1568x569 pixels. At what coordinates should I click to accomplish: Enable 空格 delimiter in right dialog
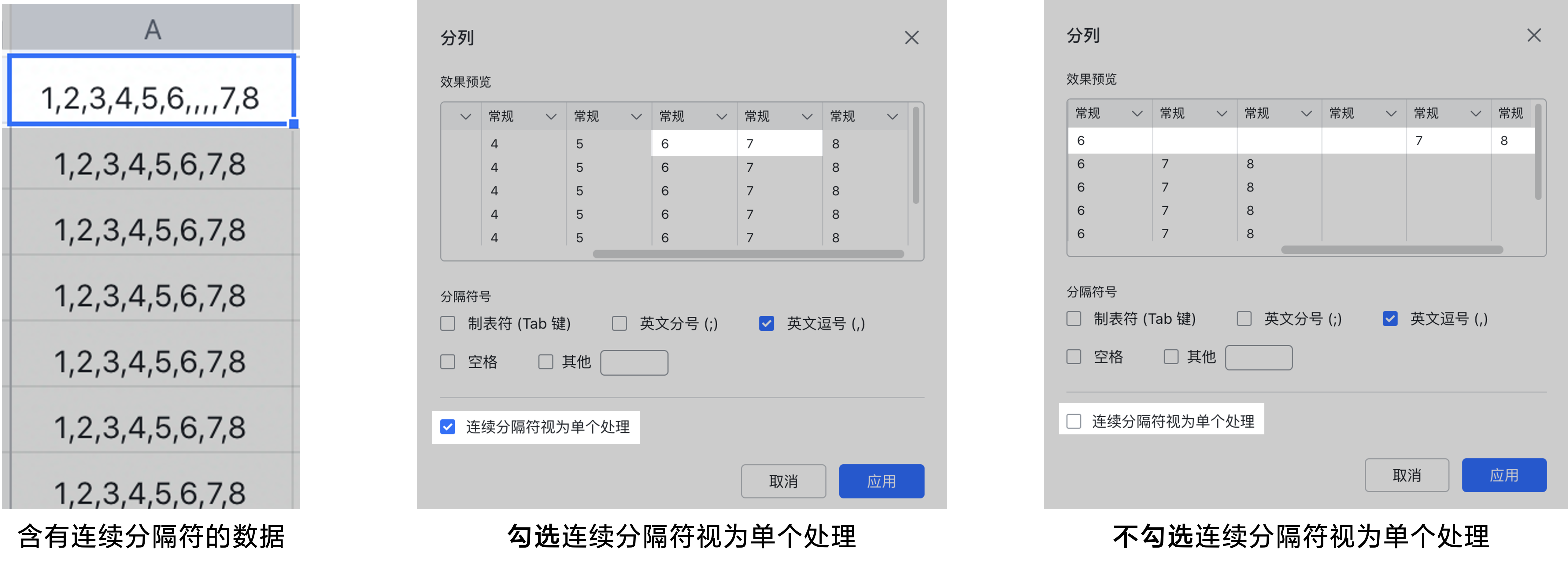coord(1074,356)
